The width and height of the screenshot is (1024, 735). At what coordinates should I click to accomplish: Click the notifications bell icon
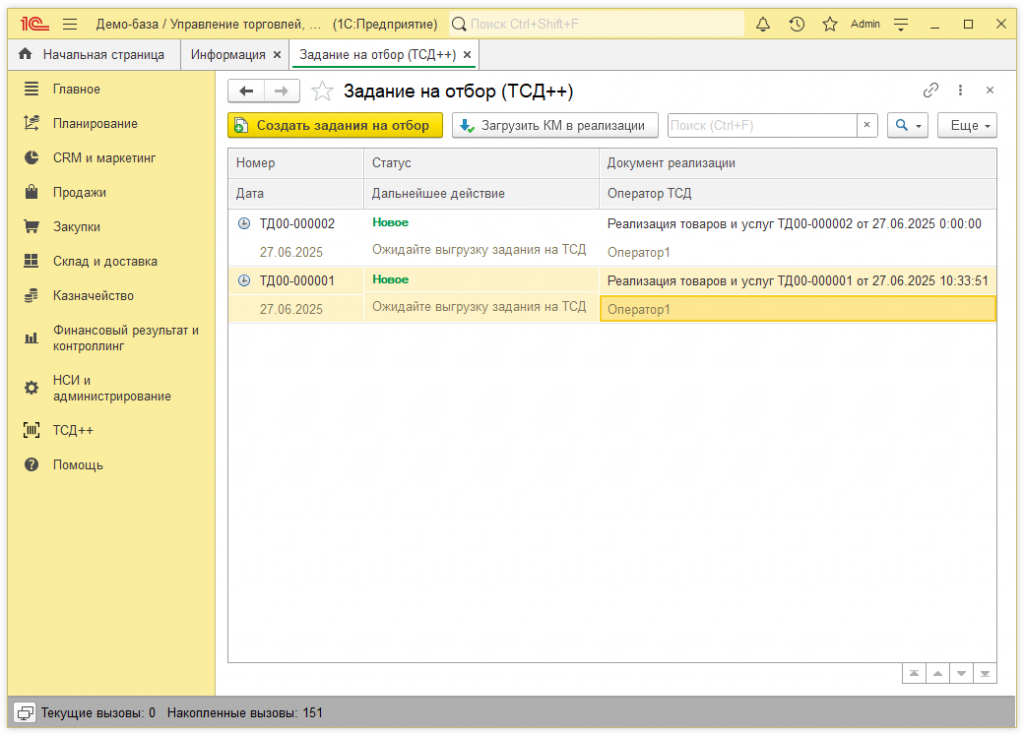coord(763,24)
